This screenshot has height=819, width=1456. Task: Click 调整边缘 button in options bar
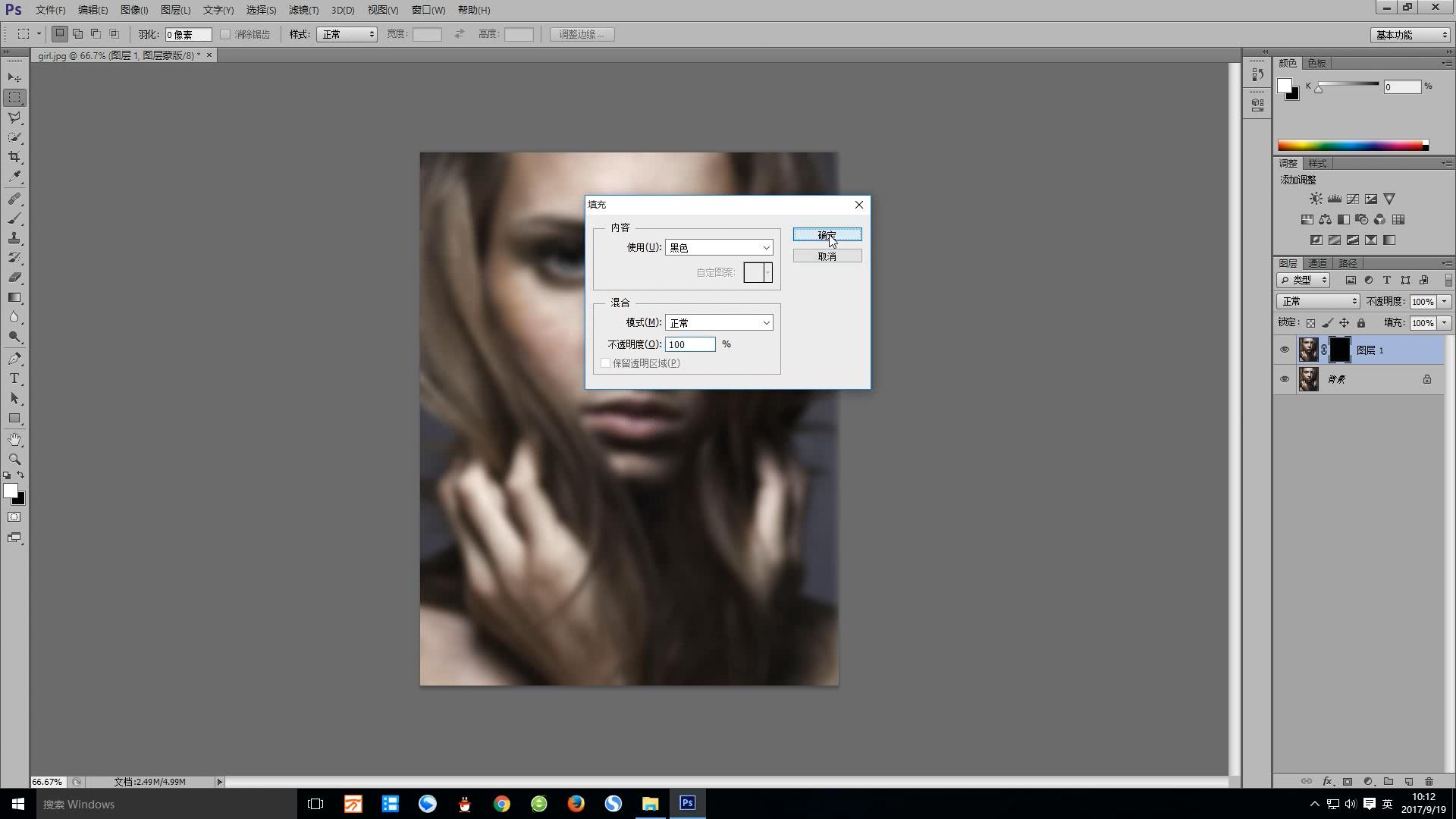click(x=582, y=34)
